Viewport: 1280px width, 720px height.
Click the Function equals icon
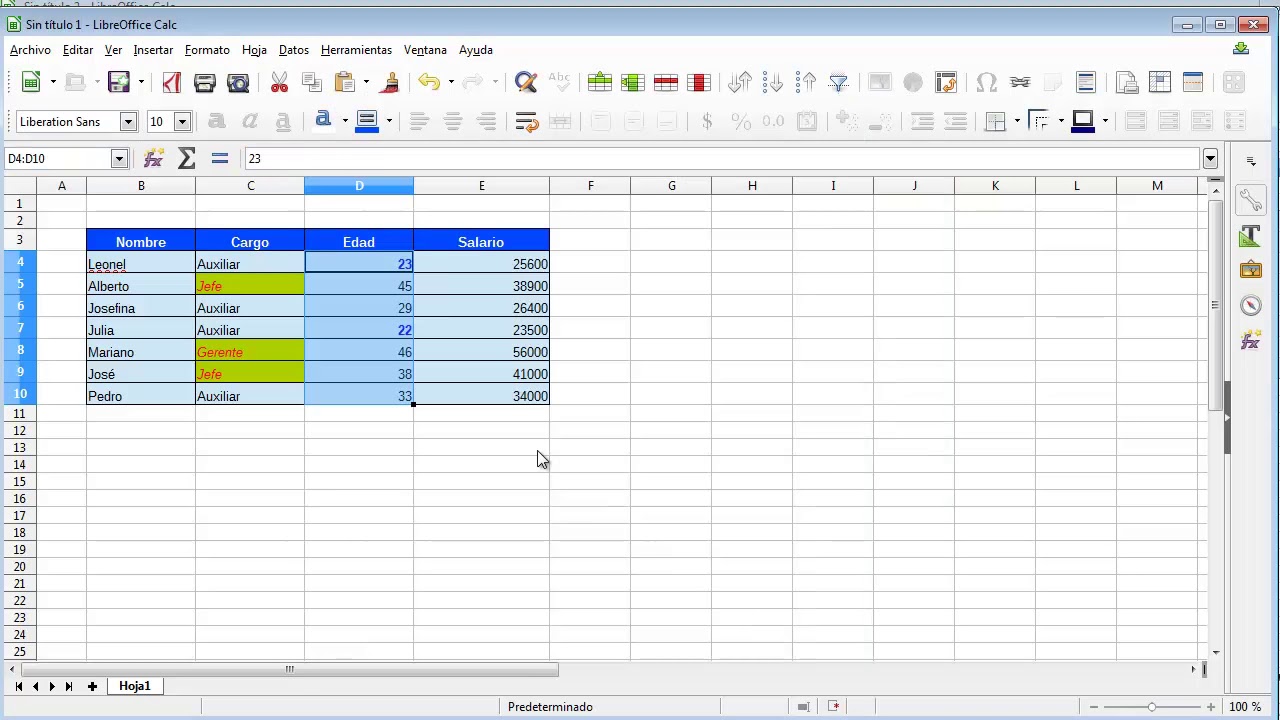coord(220,158)
